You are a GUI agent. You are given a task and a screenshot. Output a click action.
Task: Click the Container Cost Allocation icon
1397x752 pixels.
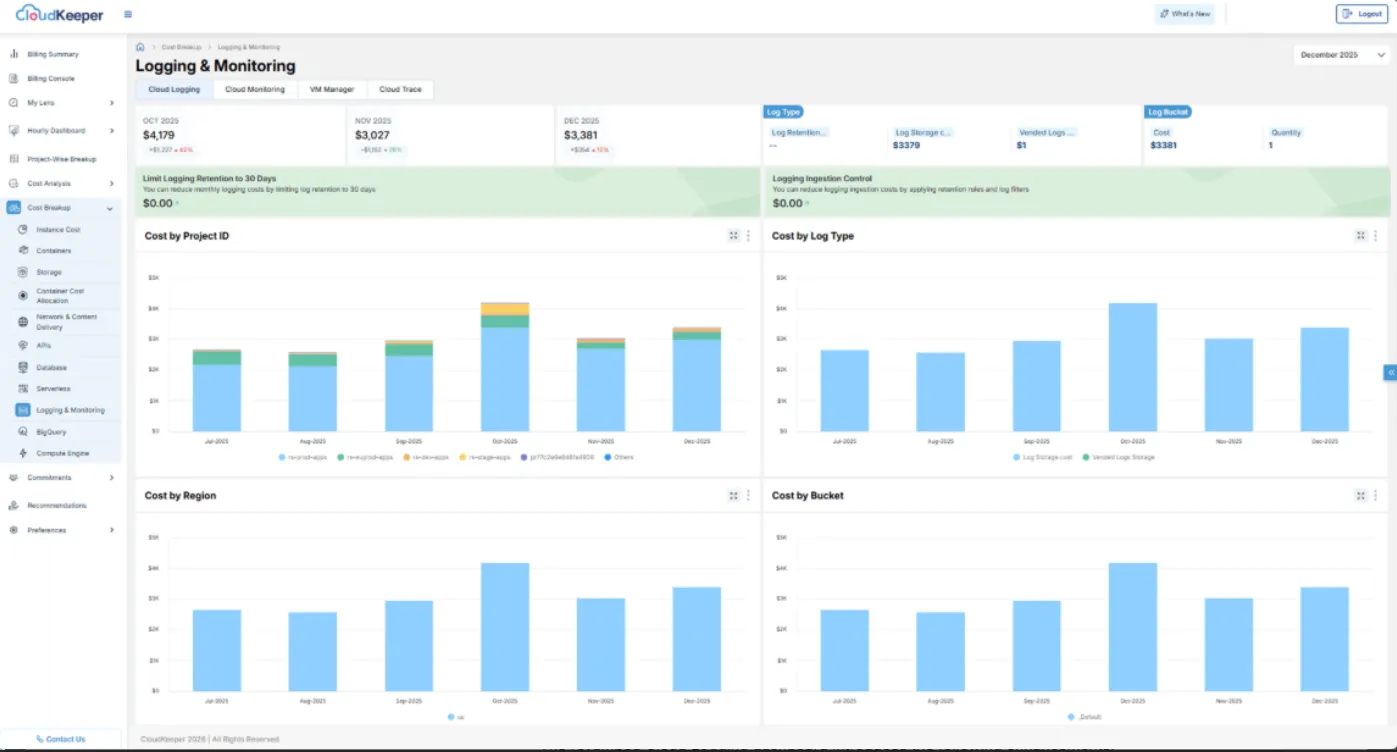click(x=23, y=295)
